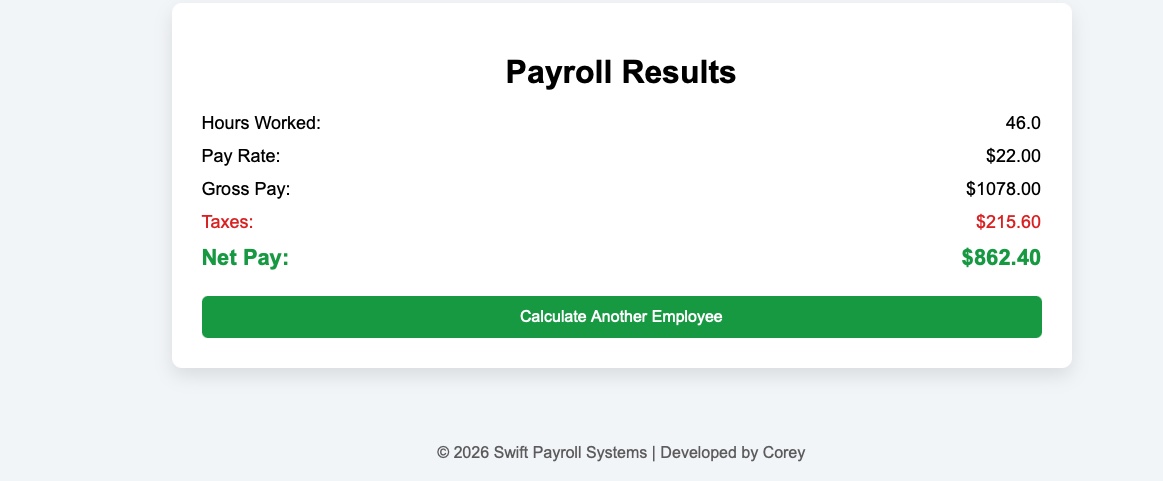This screenshot has width=1163, height=481.
Task: Click the Calculate Another Employee button
Action: pyautogui.click(x=621, y=317)
